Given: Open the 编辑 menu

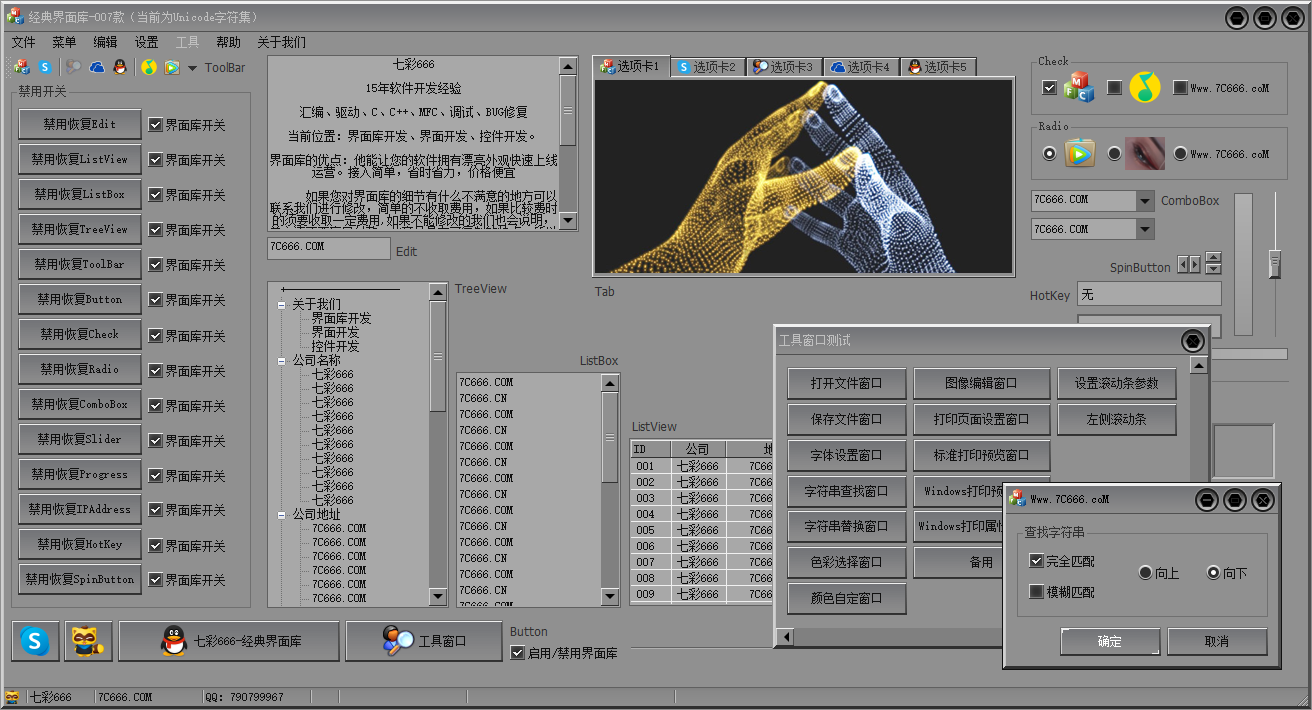Looking at the screenshot, I should coord(105,42).
